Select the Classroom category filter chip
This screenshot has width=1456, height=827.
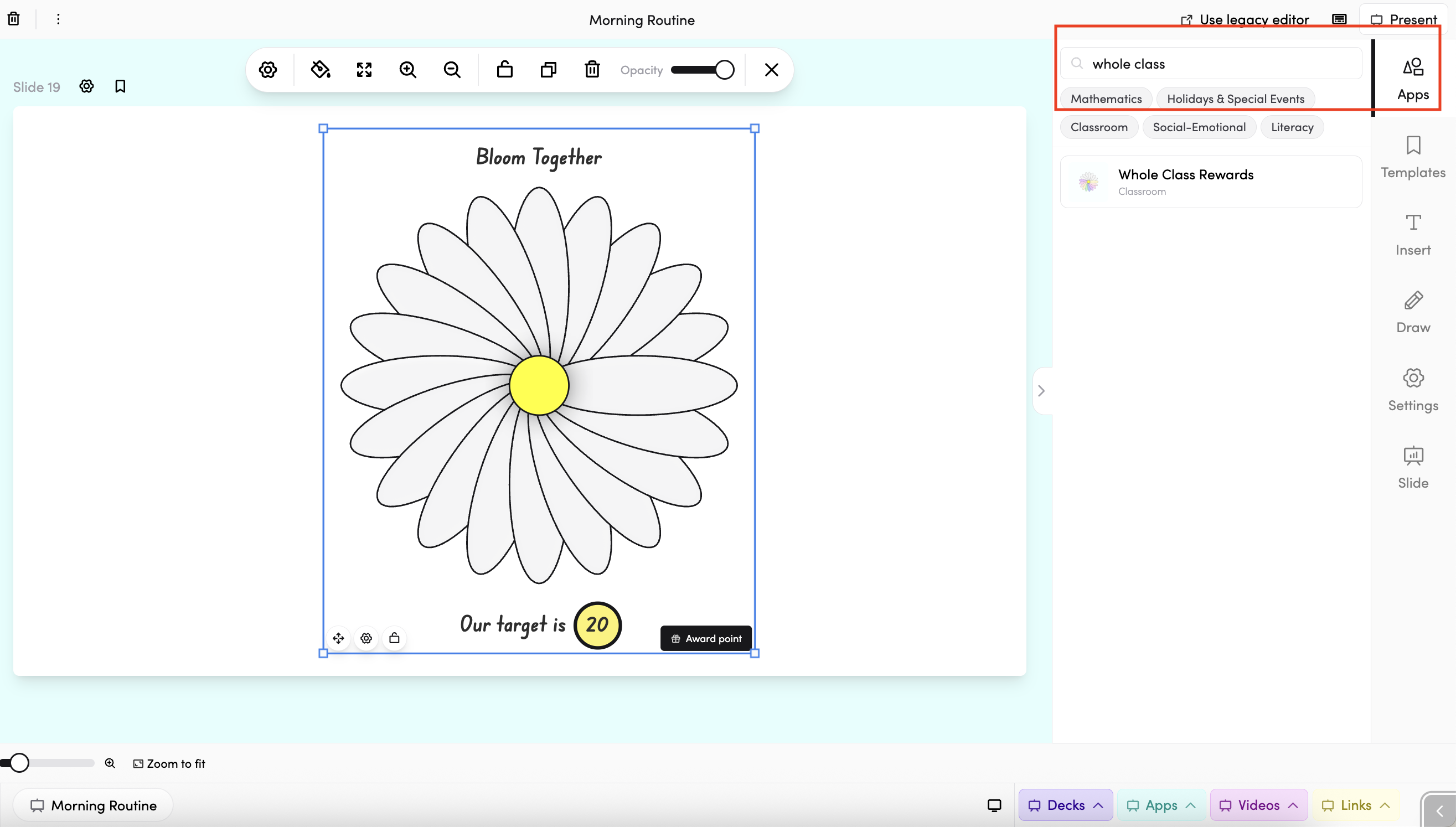tap(1099, 127)
